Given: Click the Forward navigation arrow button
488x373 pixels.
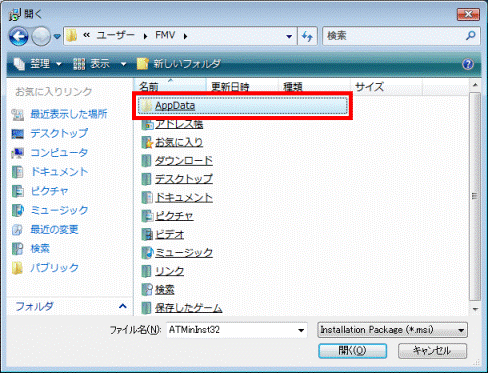Looking at the screenshot, I should (41, 36).
